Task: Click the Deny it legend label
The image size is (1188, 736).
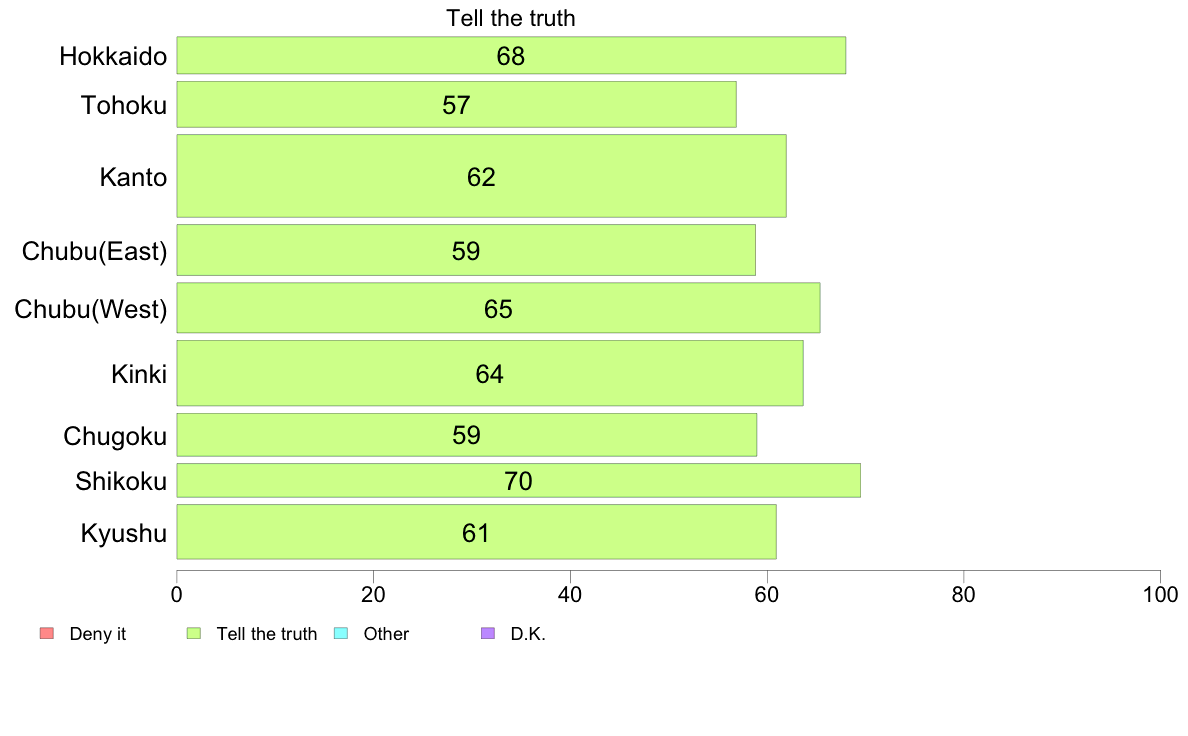Action: 98,634
